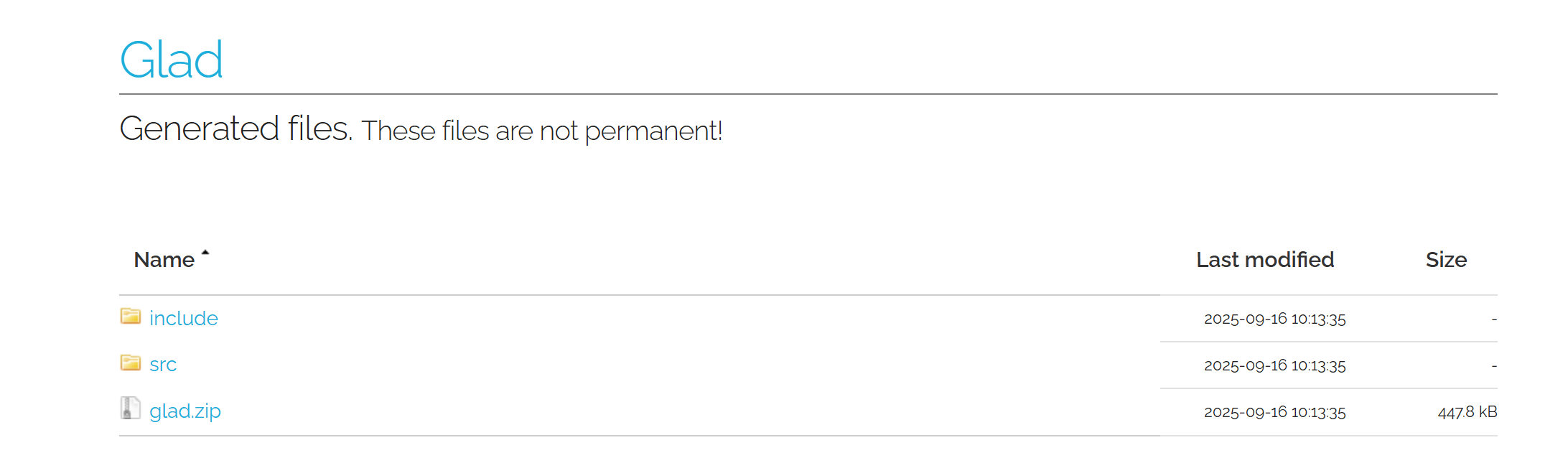The height and width of the screenshot is (458, 1568).
Task: Sort by the Size column header
Action: click(1446, 260)
